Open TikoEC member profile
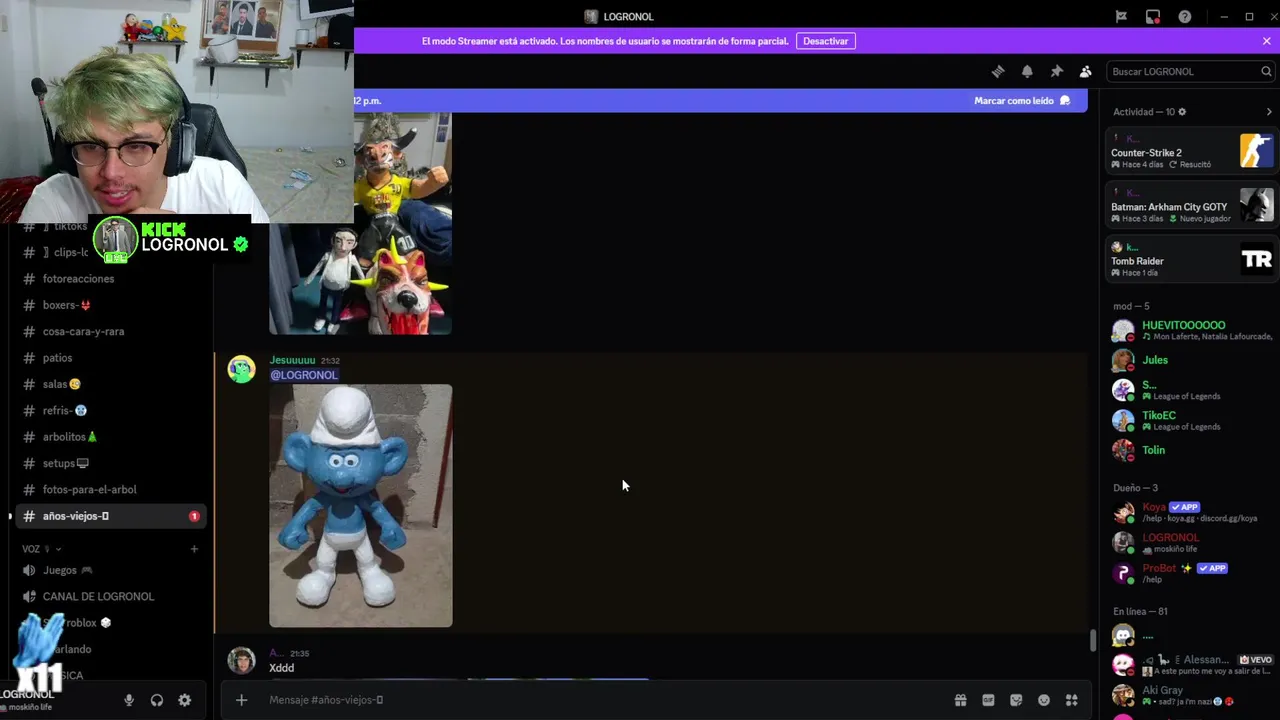 coord(1191,420)
